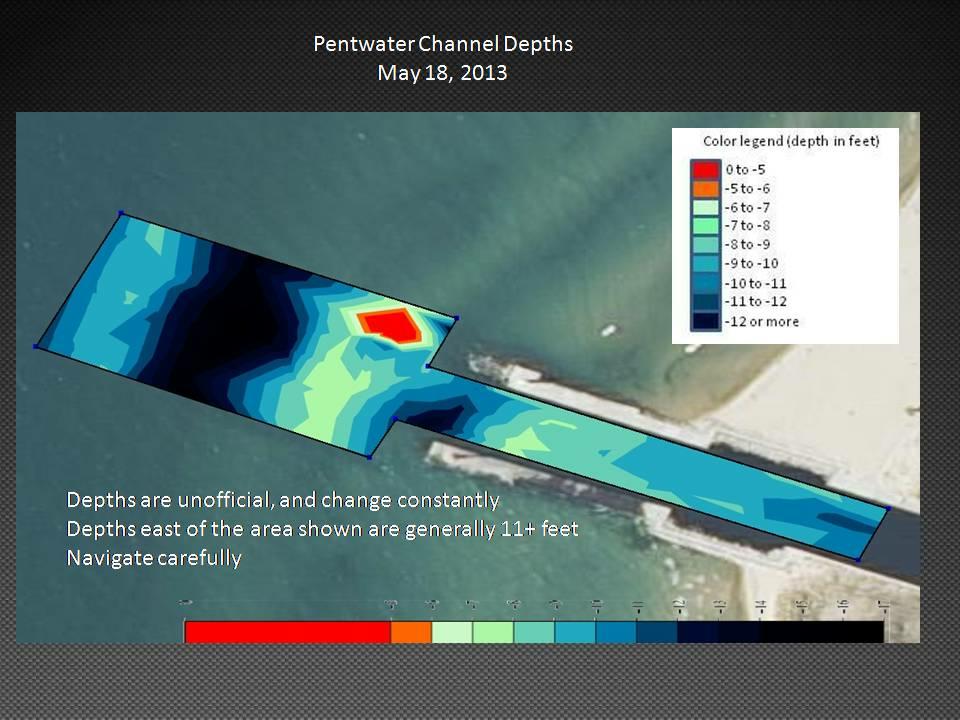Click the "Pentwater Channel Depths" title
The width and height of the screenshot is (960, 720).
pyautogui.click(x=443, y=45)
